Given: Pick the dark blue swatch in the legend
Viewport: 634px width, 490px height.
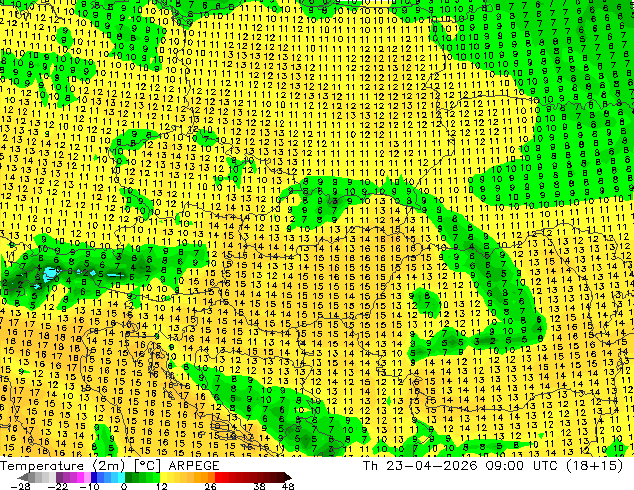Looking at the screenshot, I should point(94,477).
